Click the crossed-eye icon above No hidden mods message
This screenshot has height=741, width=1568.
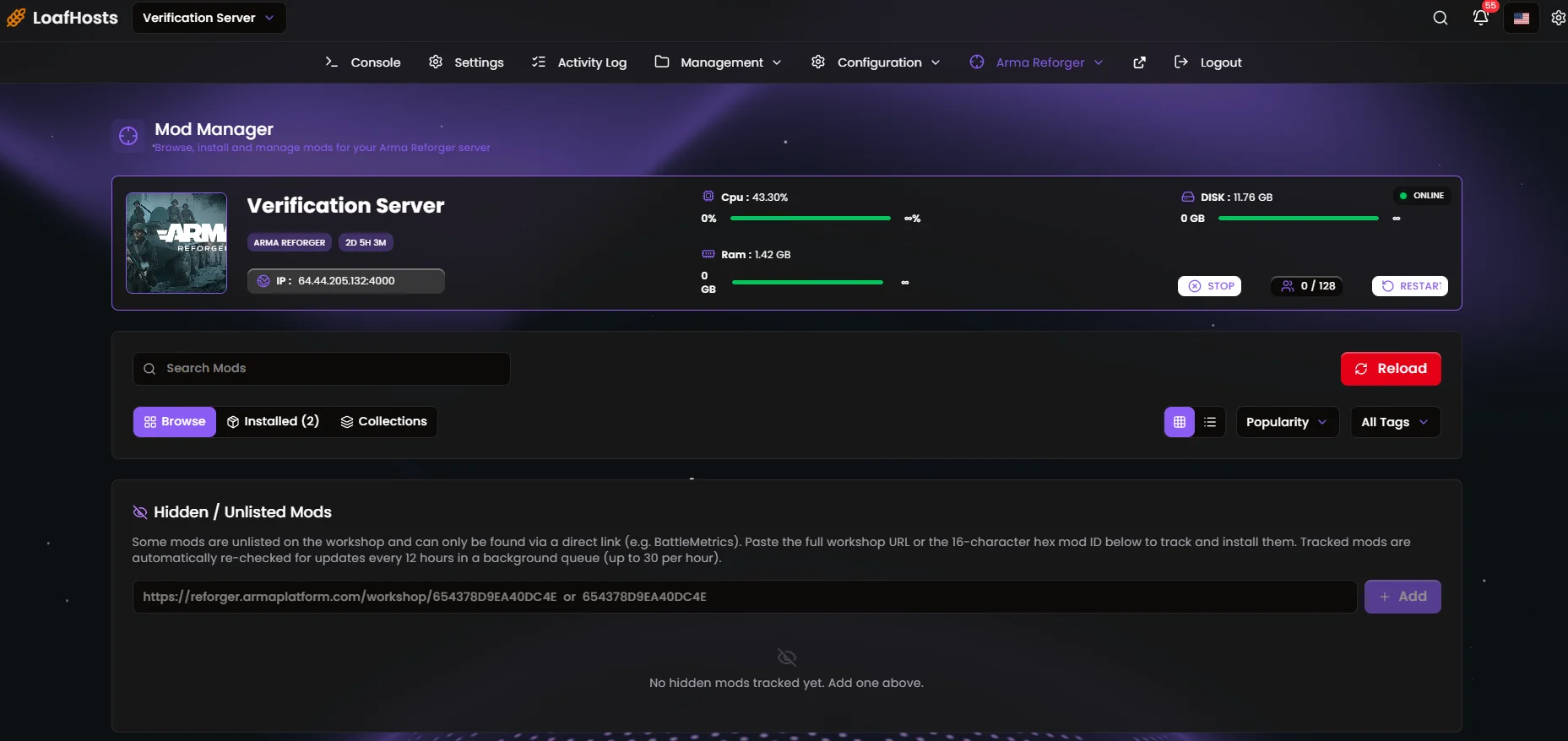[786, 657]
